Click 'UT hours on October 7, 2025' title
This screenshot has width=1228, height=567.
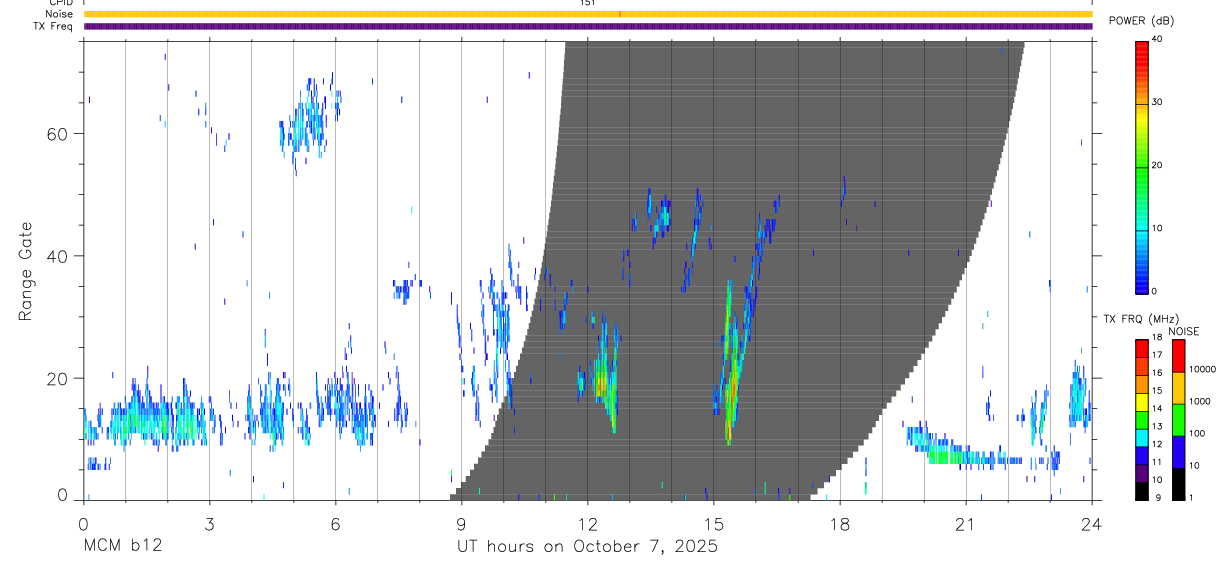587,547
